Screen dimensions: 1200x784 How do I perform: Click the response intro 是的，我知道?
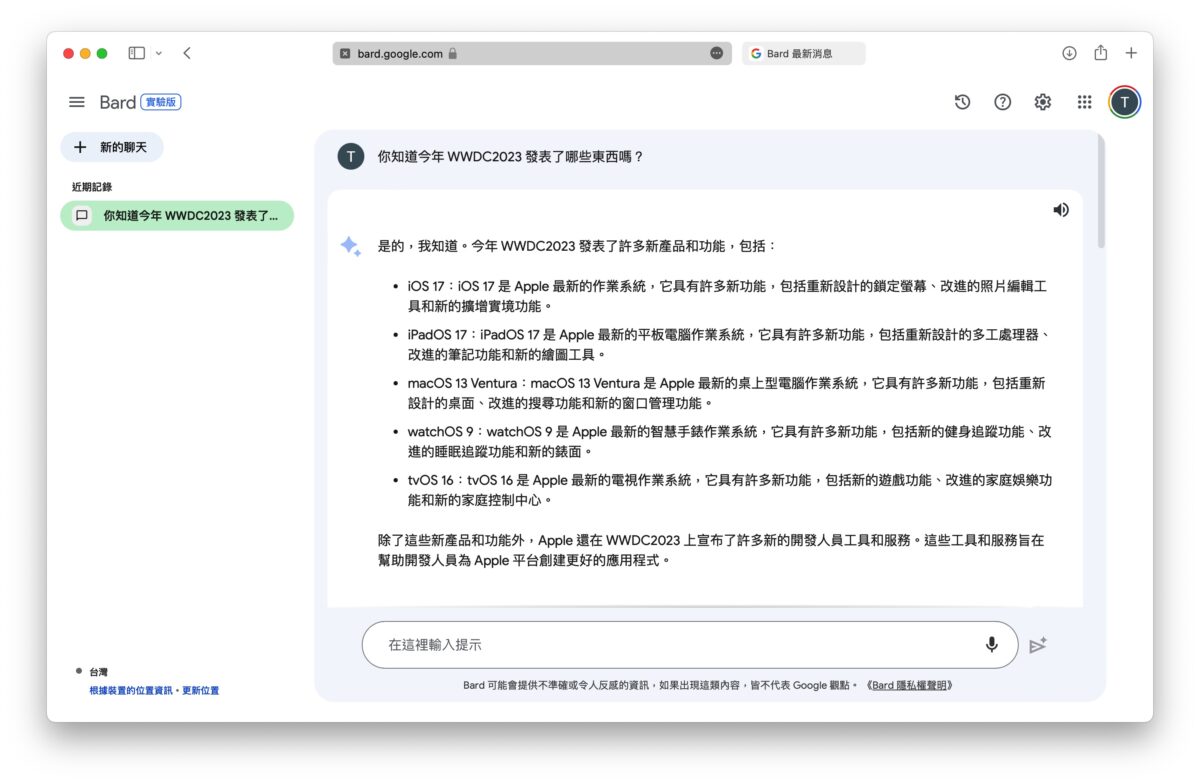pyautogui.click(x=577, y=246)
